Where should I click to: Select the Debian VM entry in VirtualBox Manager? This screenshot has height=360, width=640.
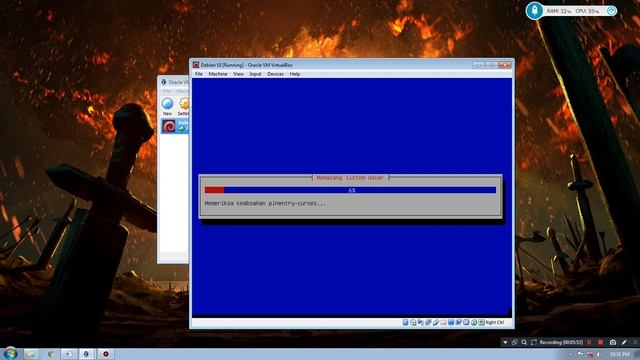click(x=175, y=126)
